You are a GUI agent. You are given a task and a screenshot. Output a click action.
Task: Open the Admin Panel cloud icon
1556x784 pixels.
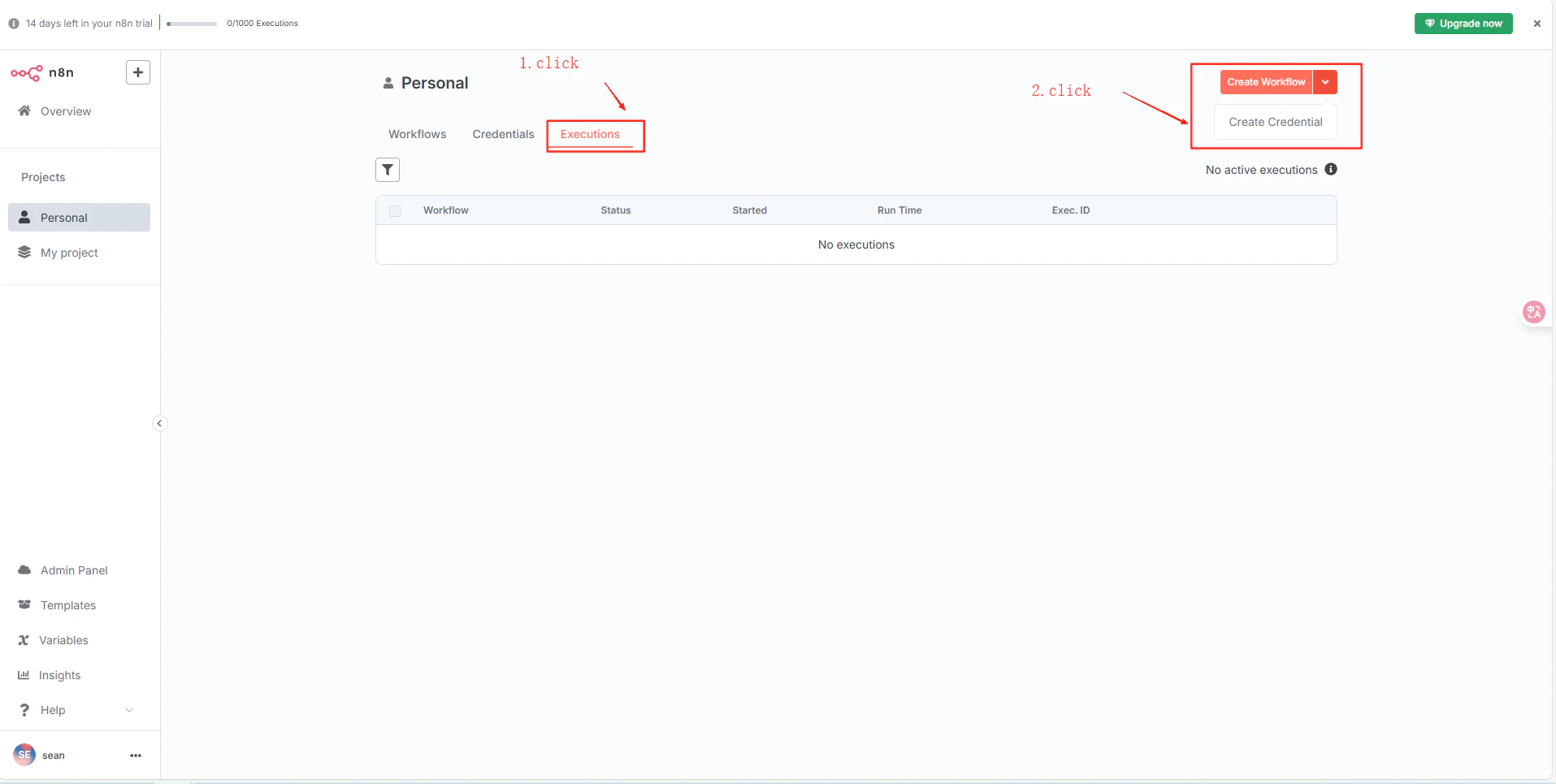[24, 570]
